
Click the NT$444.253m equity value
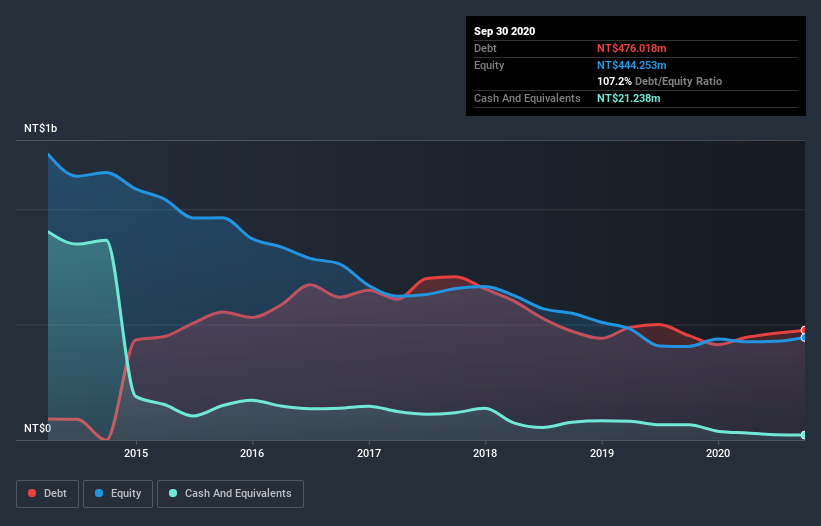pos(631,65)
